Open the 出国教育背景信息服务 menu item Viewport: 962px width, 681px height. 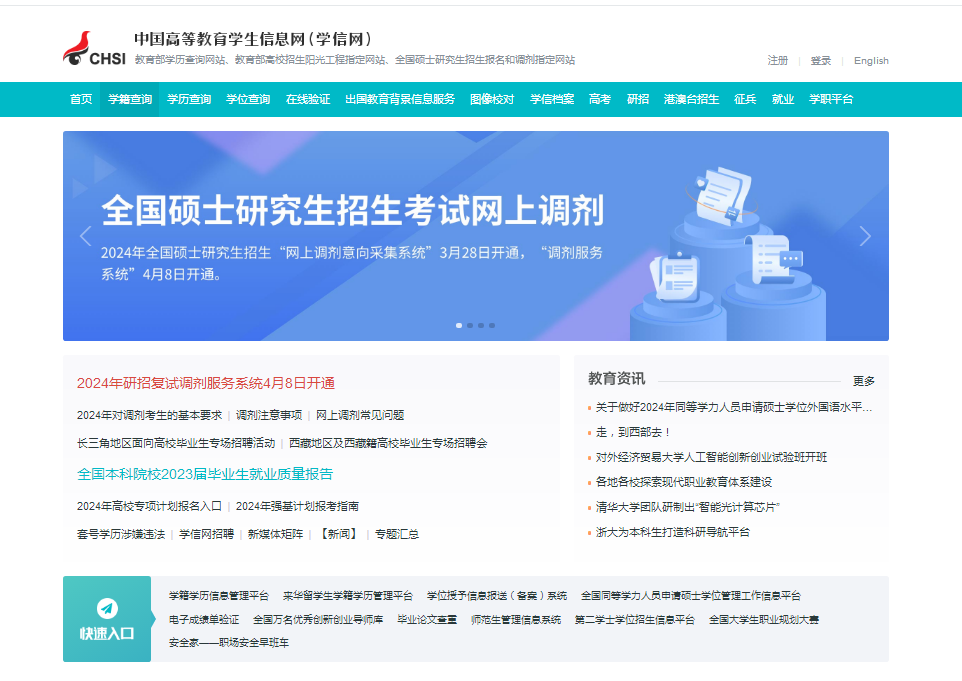coord(400,99)
